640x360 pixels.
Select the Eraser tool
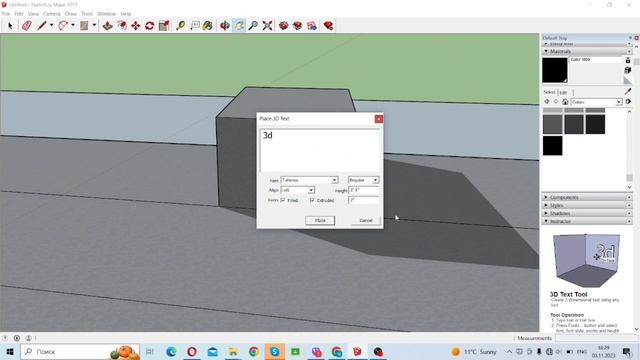click(27, 26)
